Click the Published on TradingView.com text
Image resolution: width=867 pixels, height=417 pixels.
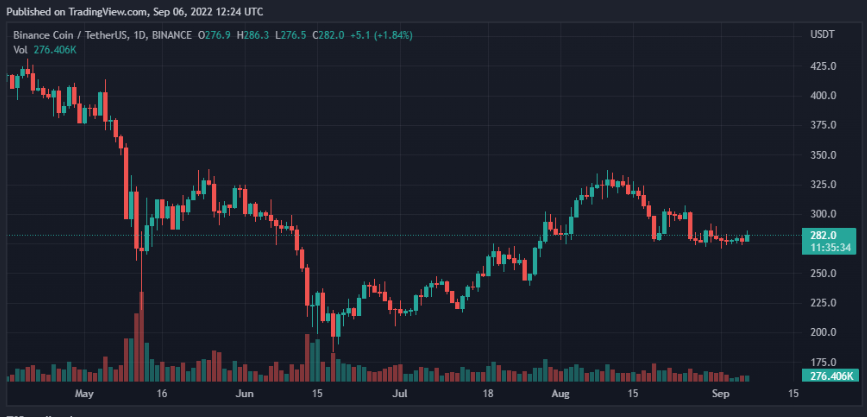coord(68,11)
